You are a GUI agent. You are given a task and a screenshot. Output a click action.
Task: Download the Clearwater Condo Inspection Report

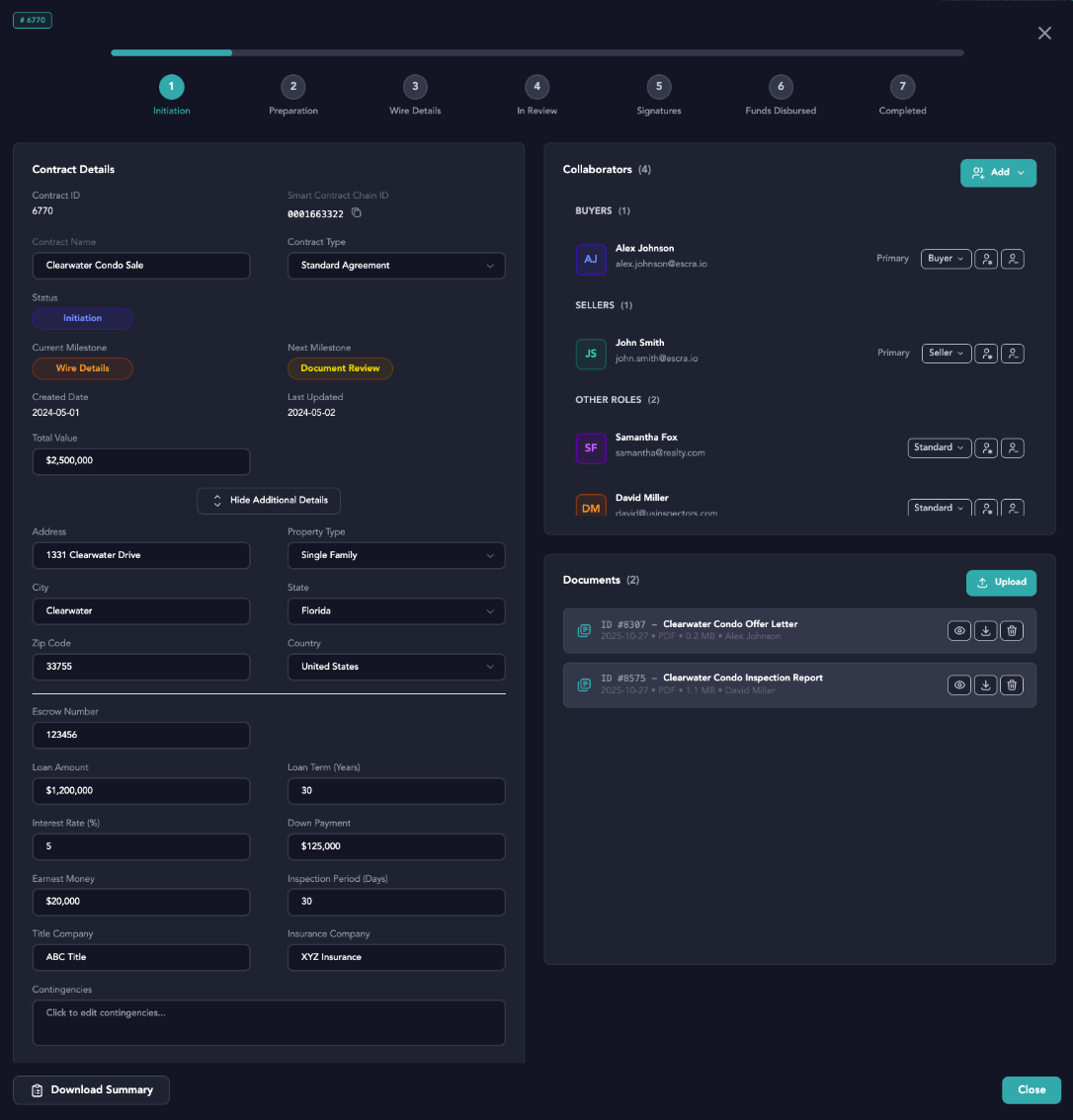point(985,685)
